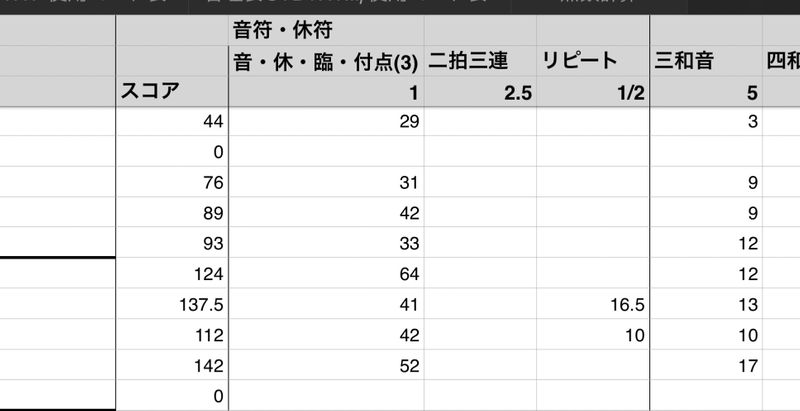Select the weight cell 5 under 三和音

(706, 92)
